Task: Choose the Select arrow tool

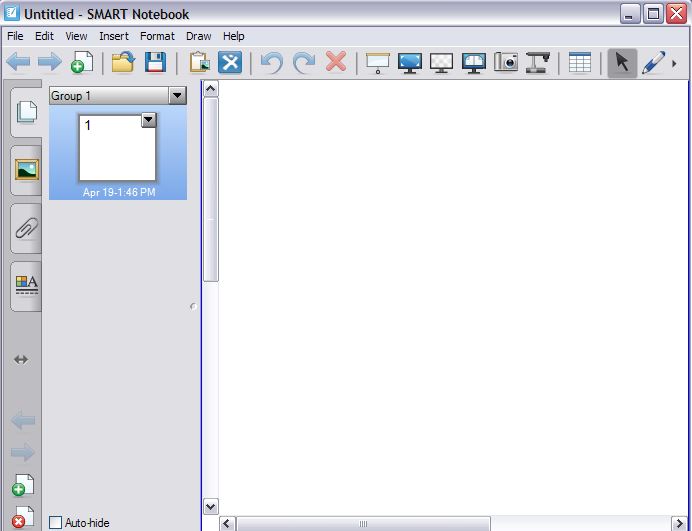Action: [622, 62]
